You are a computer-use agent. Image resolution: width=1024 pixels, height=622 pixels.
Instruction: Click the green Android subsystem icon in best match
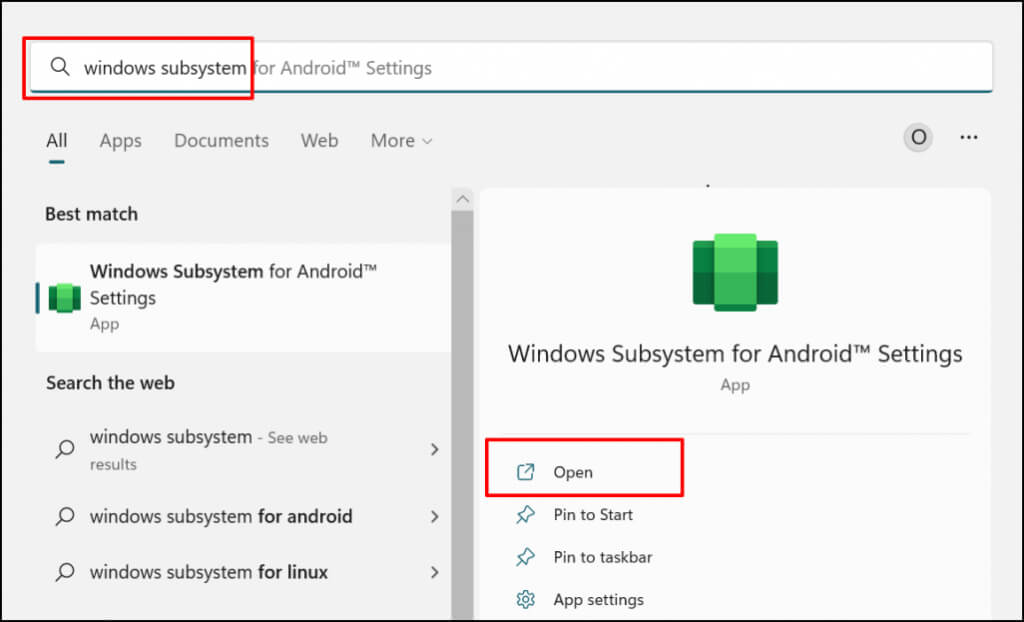point(65,298)
